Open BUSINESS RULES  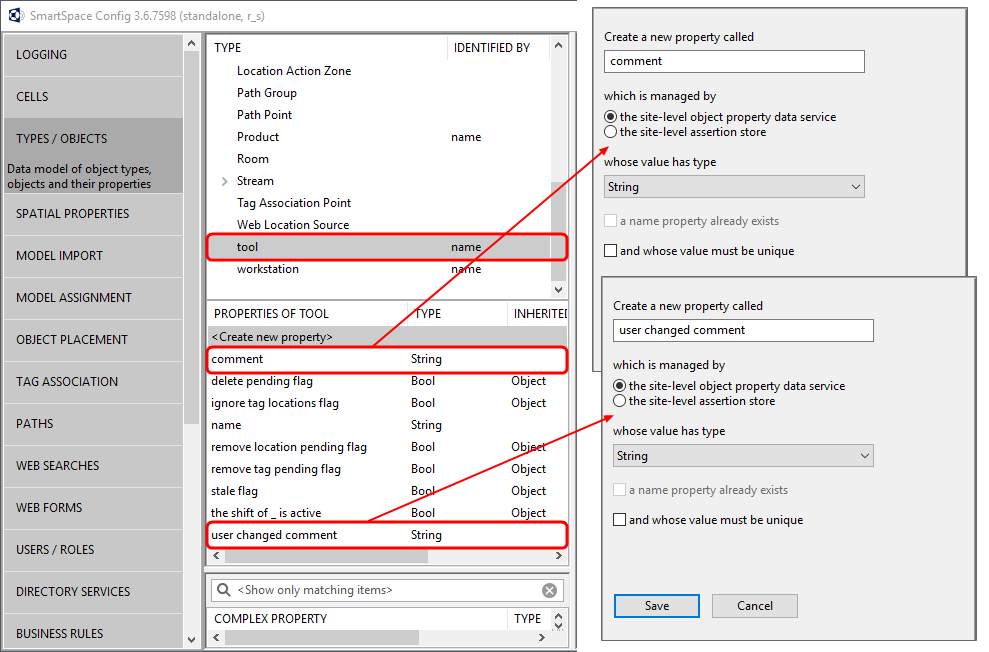pyautogui.click(x=93, y=631)
